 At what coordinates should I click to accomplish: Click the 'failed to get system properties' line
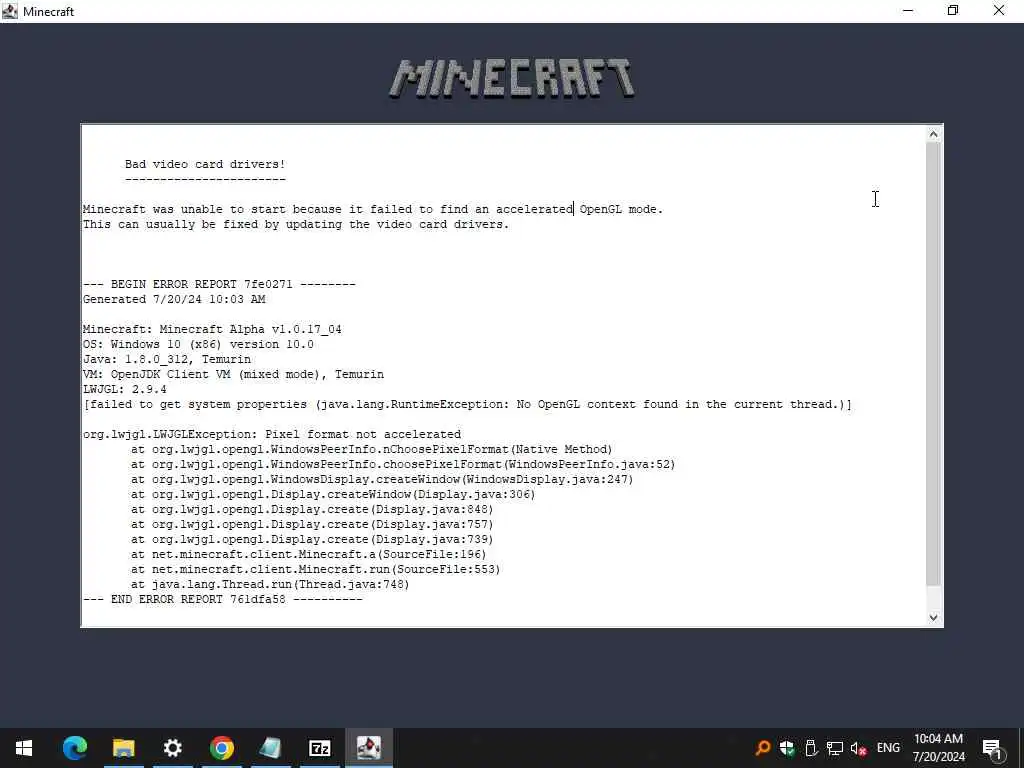click(x=468, y=405)
